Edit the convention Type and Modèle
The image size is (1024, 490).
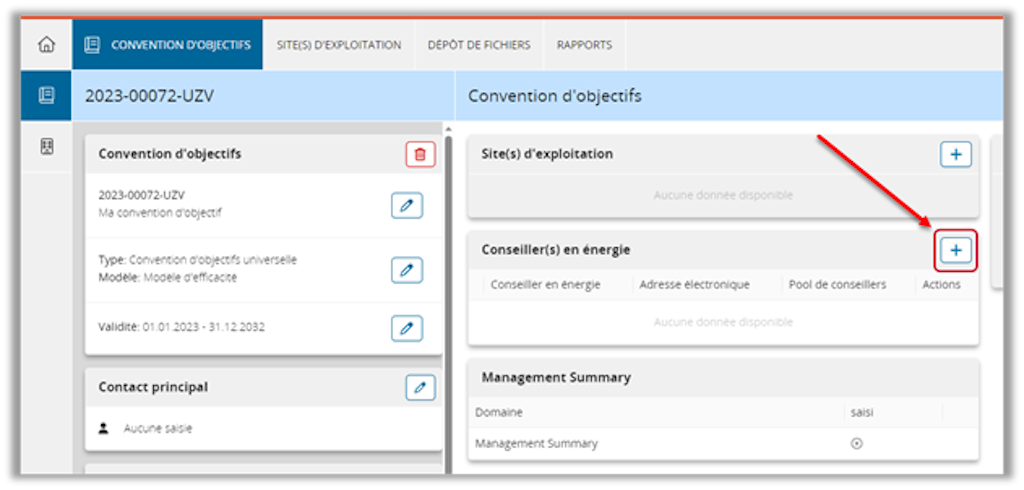click(x=406, y=269)
